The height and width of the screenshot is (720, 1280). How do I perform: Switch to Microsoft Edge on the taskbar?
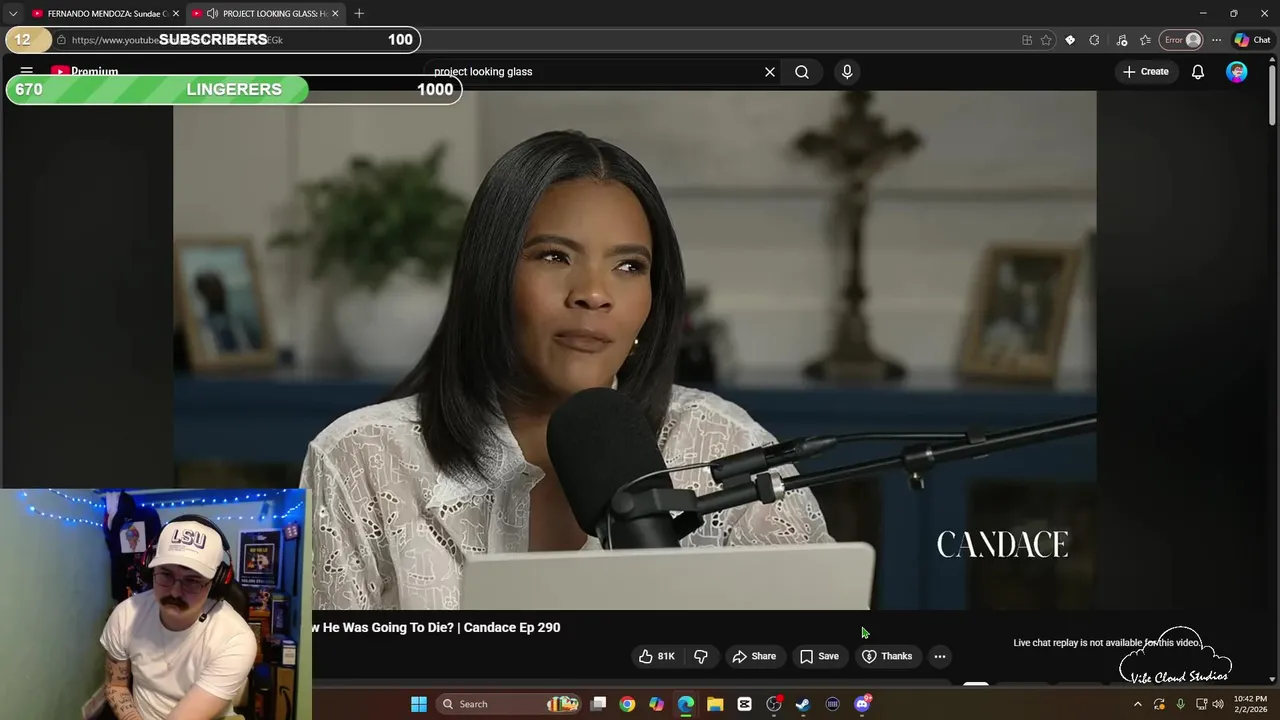686,704
